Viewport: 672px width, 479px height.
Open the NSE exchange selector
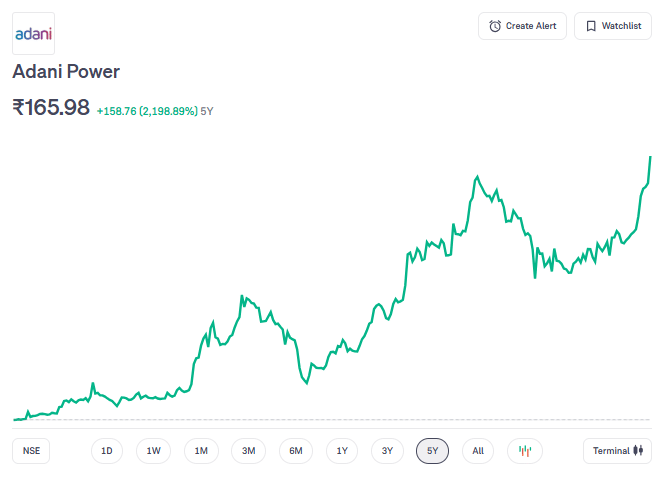(32, 451)
